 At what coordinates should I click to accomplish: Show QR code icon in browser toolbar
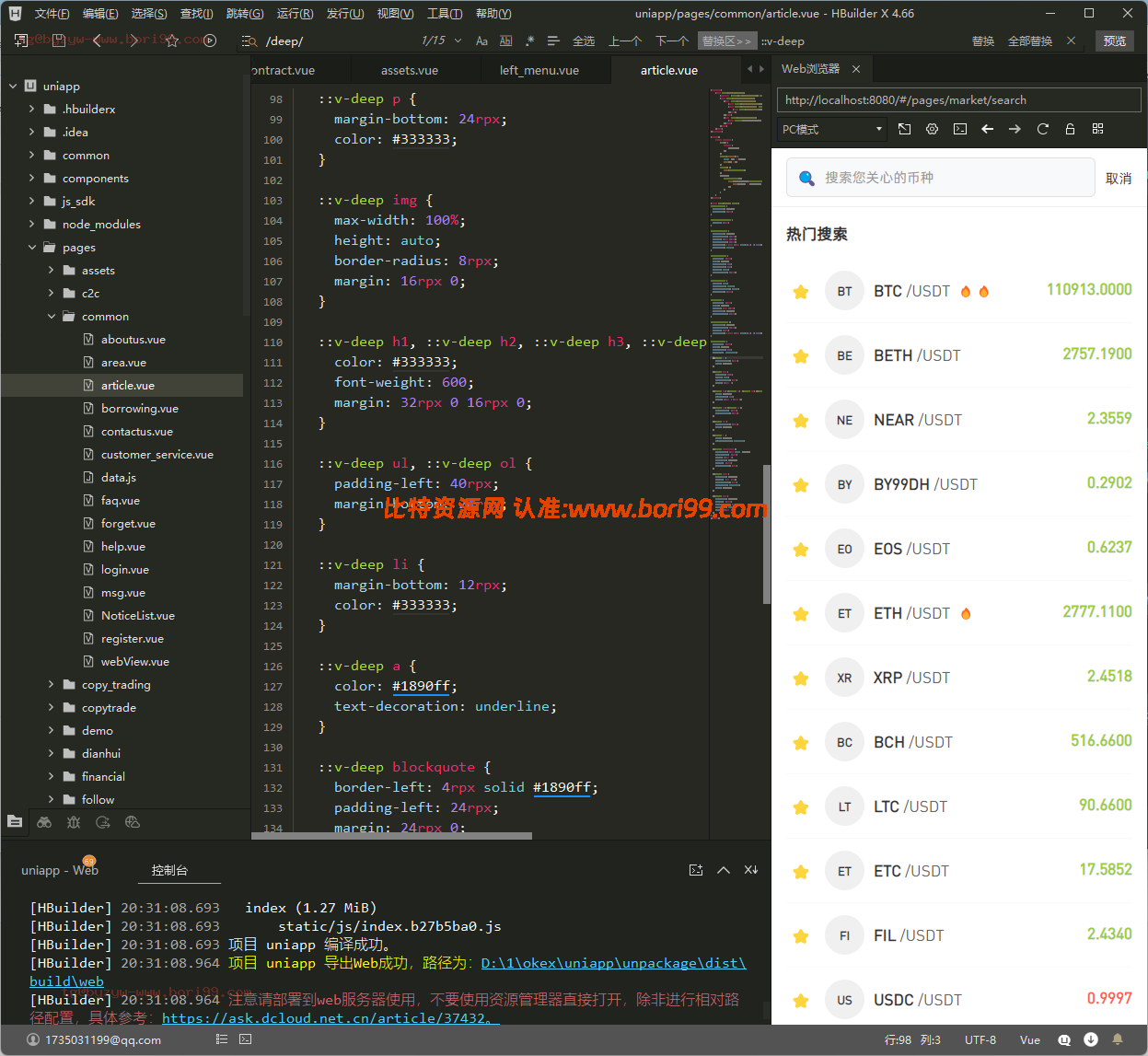[1097, 129]
